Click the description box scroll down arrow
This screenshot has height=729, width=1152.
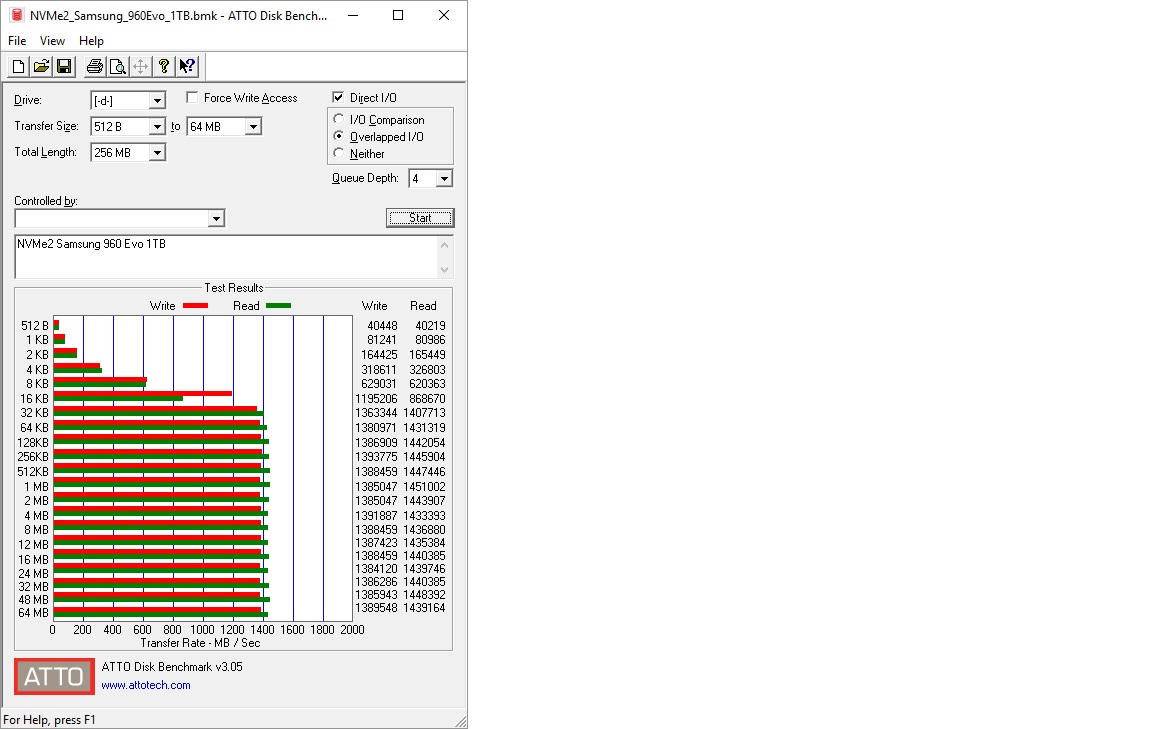[x=444, y=270]
